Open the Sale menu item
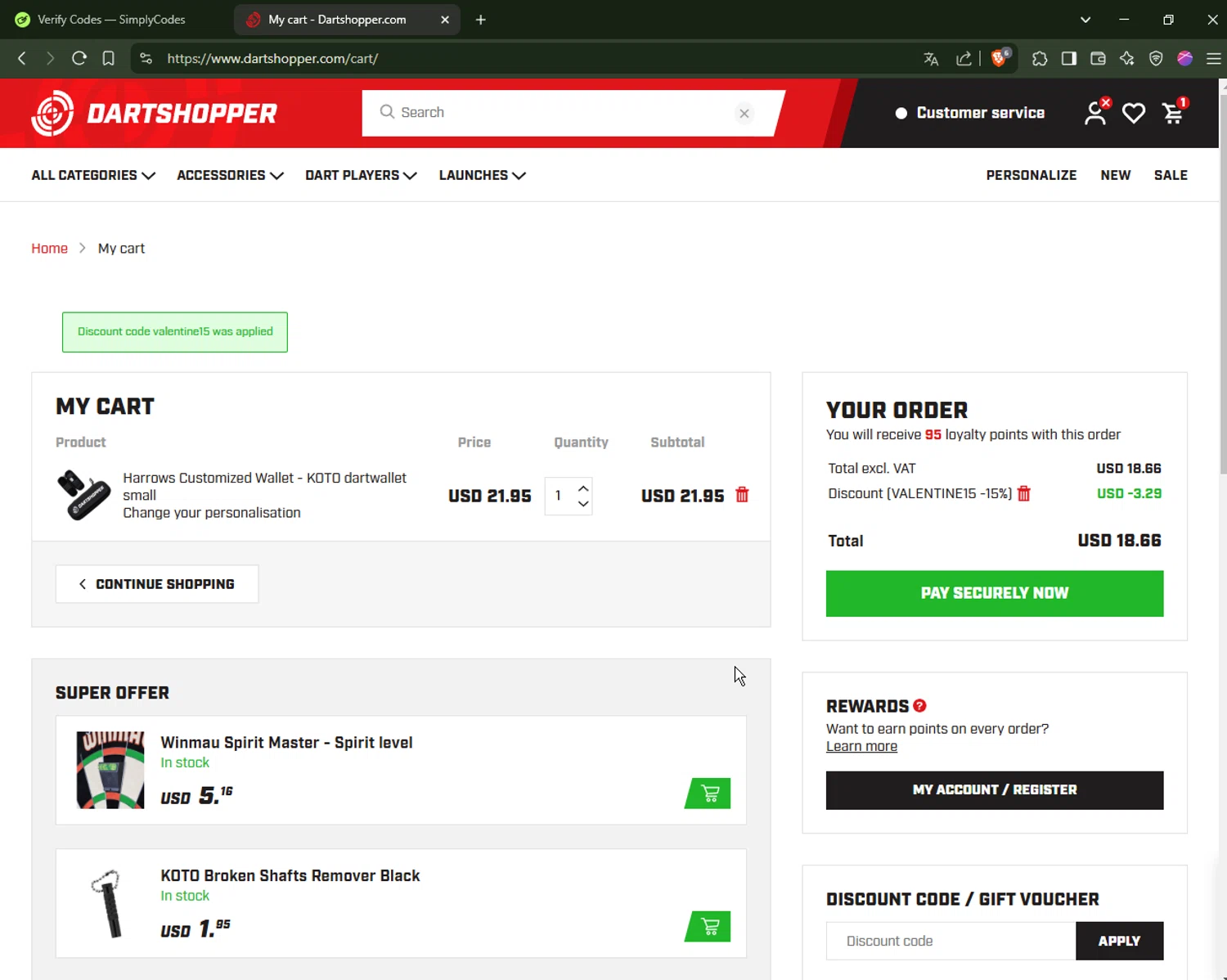Viewport: 1227px width, 980px height. [x=1171, y=175]
